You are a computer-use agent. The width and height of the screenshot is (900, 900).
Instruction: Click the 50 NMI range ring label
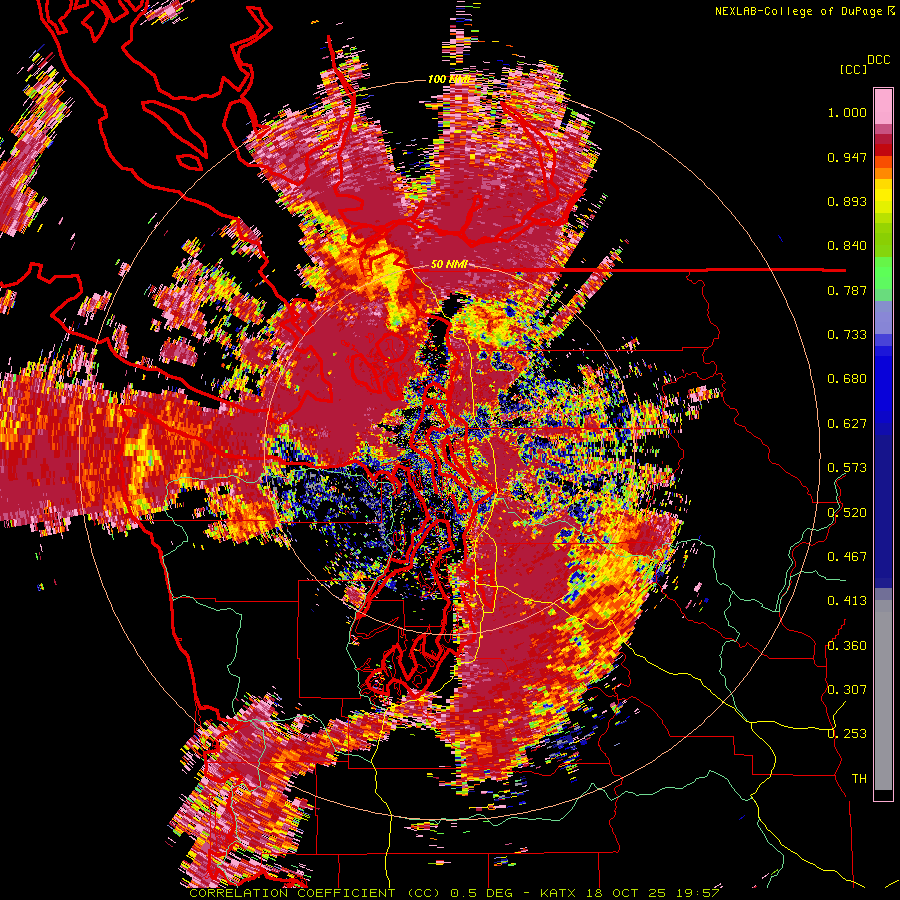(x=449, y=264)
